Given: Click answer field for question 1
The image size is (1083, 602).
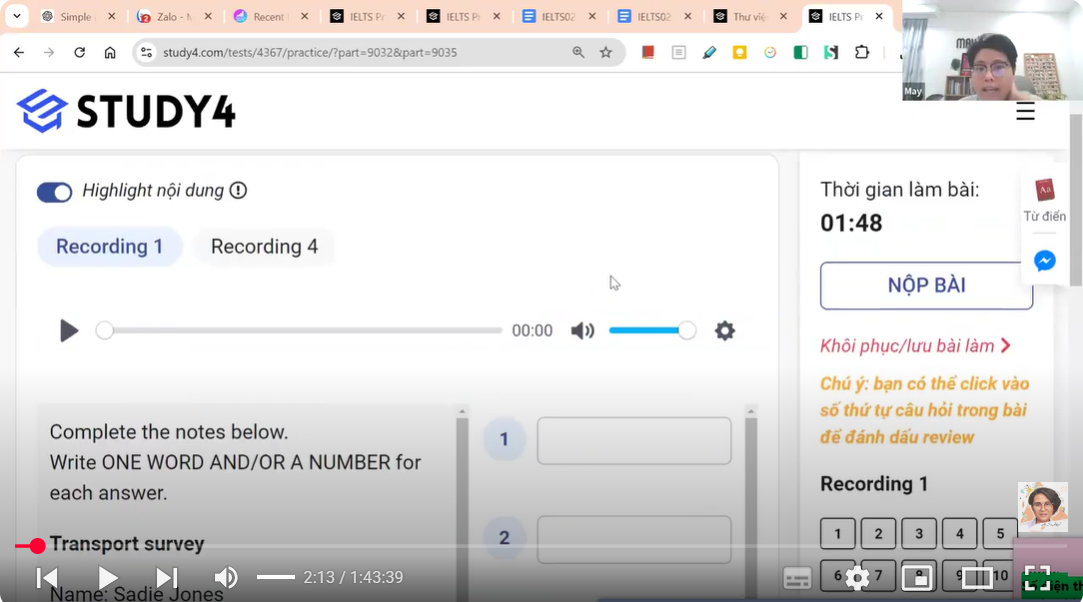Looking at the screenshot, I should 634,440.
